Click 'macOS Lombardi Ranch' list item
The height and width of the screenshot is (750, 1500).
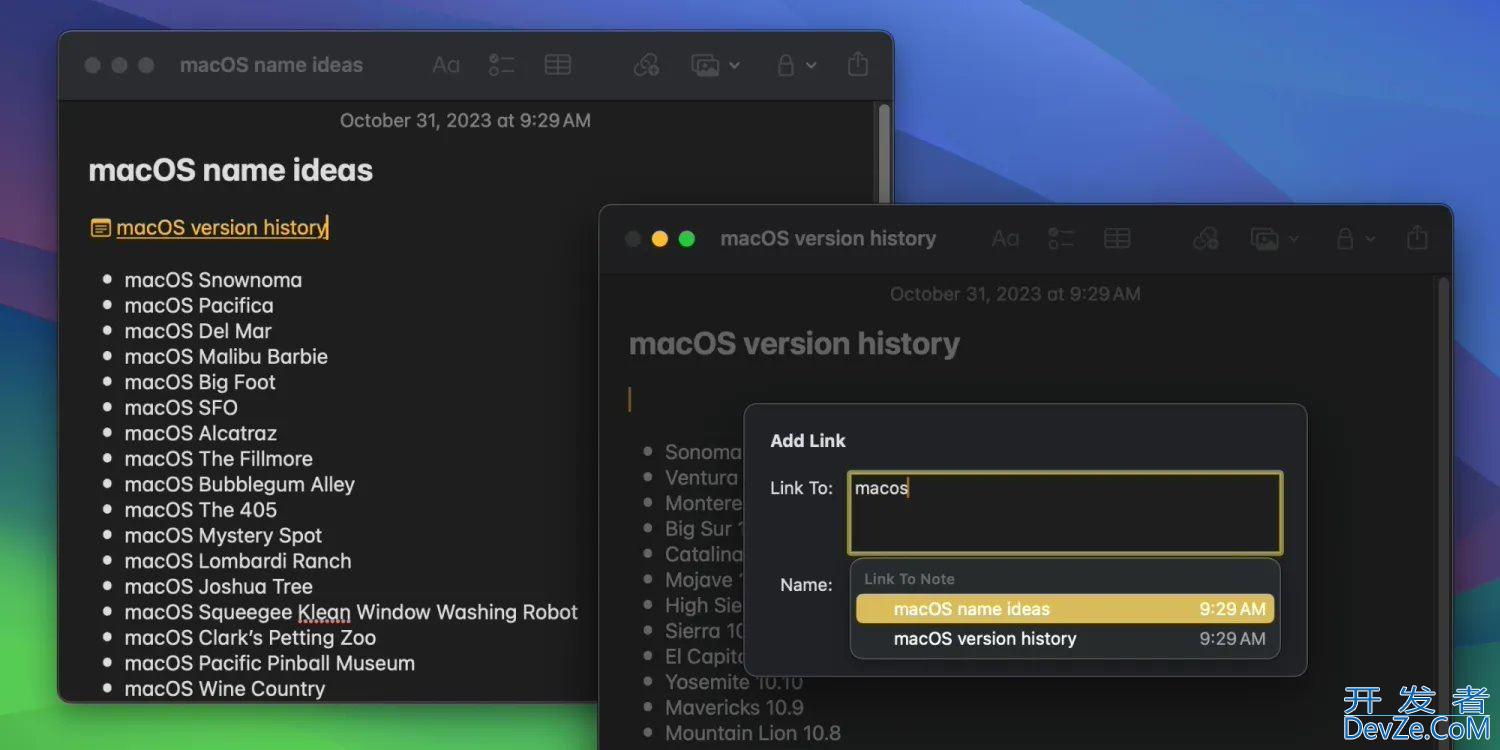pos(238,561)
